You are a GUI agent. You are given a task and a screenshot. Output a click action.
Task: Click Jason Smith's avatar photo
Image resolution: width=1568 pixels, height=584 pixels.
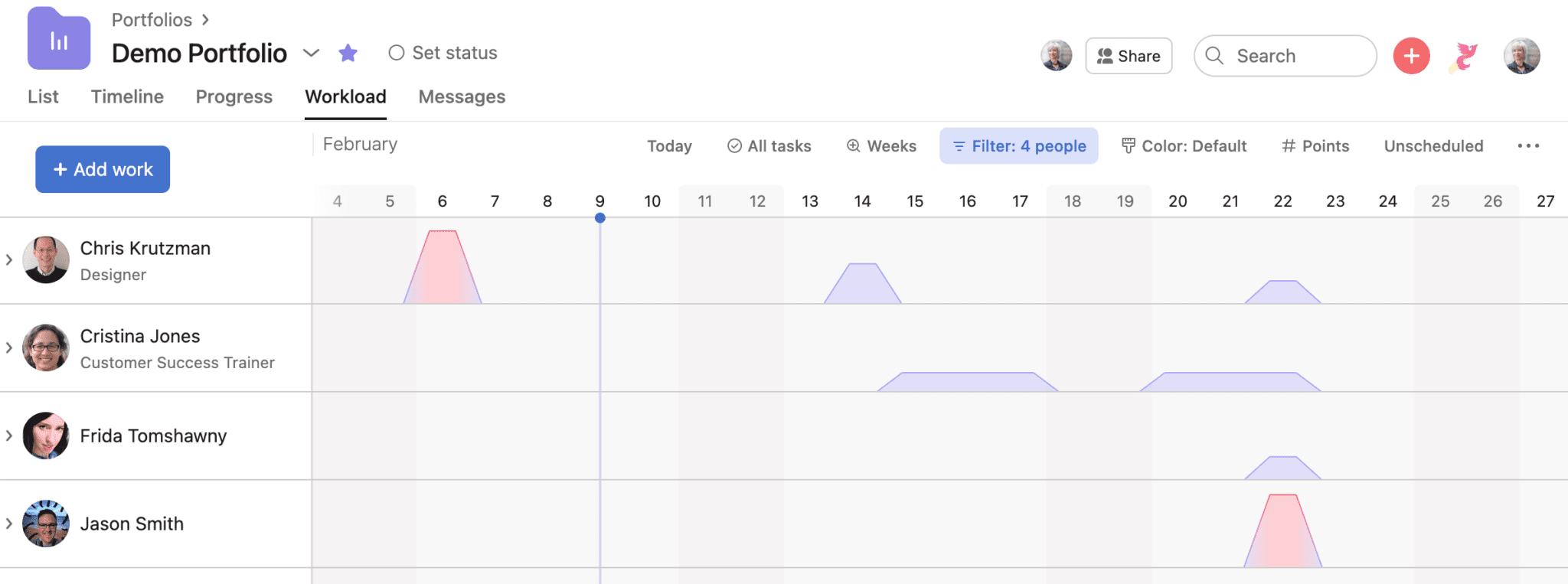[46, 524]
